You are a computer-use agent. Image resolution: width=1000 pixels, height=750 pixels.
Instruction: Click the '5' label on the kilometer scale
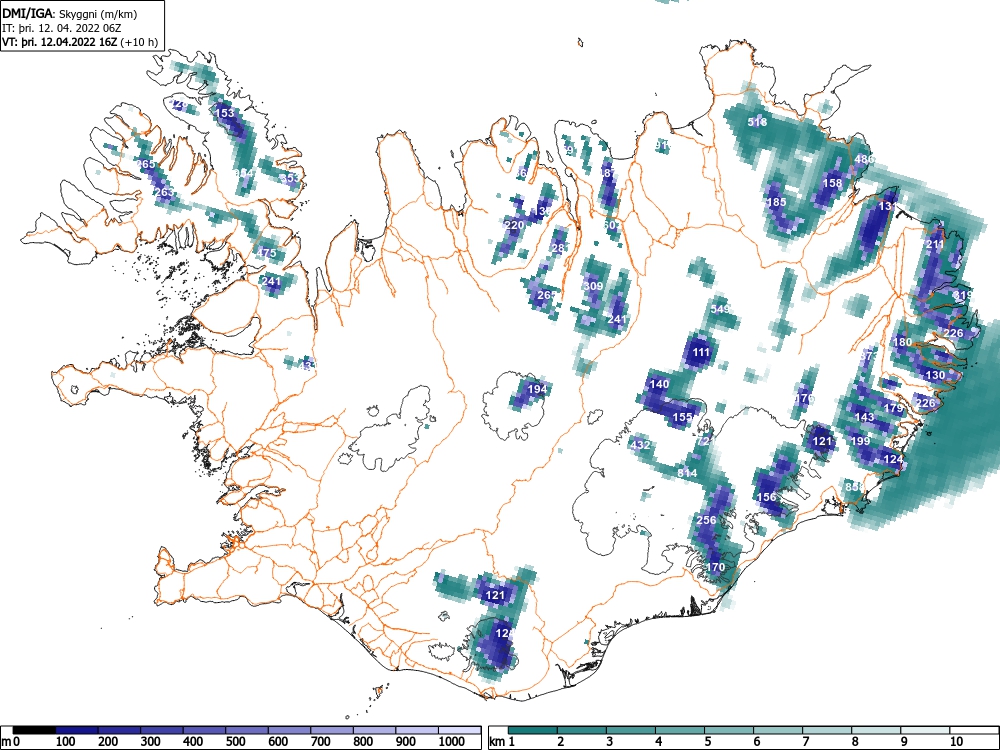(707, 742)
